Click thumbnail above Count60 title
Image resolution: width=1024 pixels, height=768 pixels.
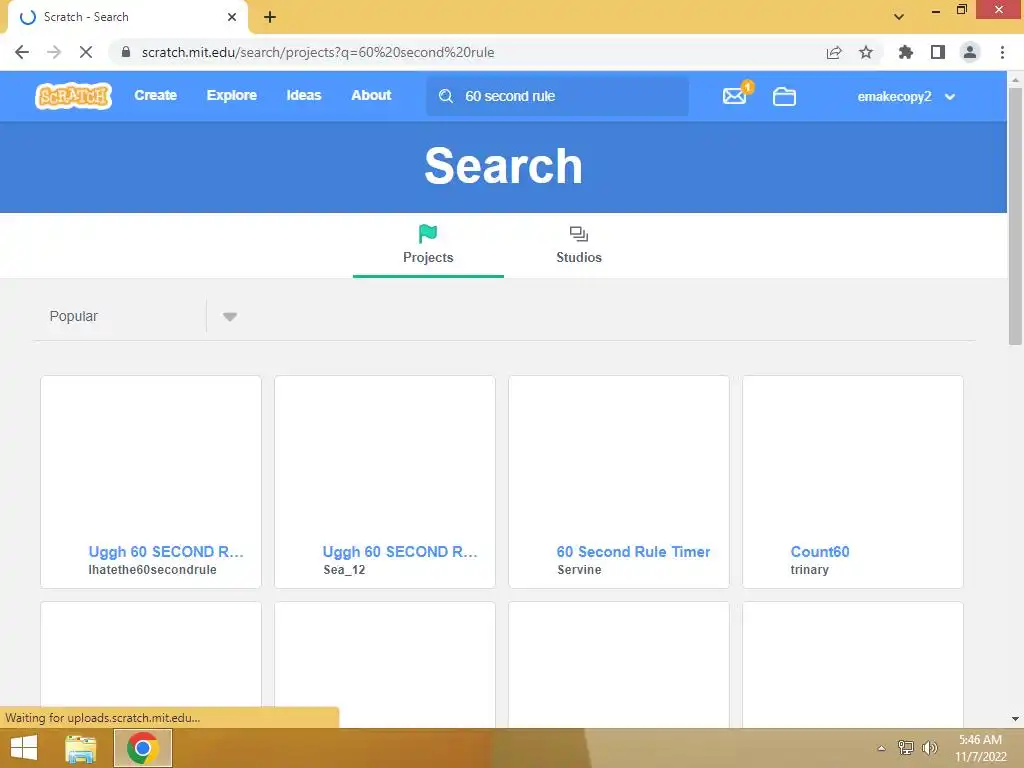tap(852, 458)
